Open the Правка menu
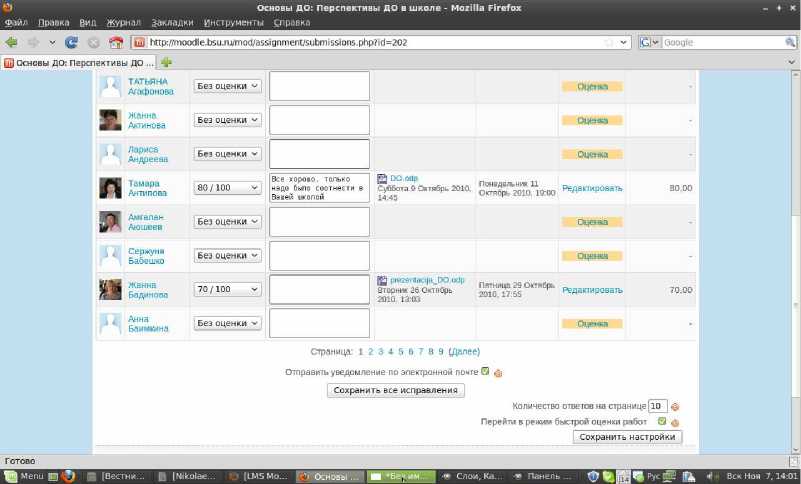801x484 pixels. point(54,22)
